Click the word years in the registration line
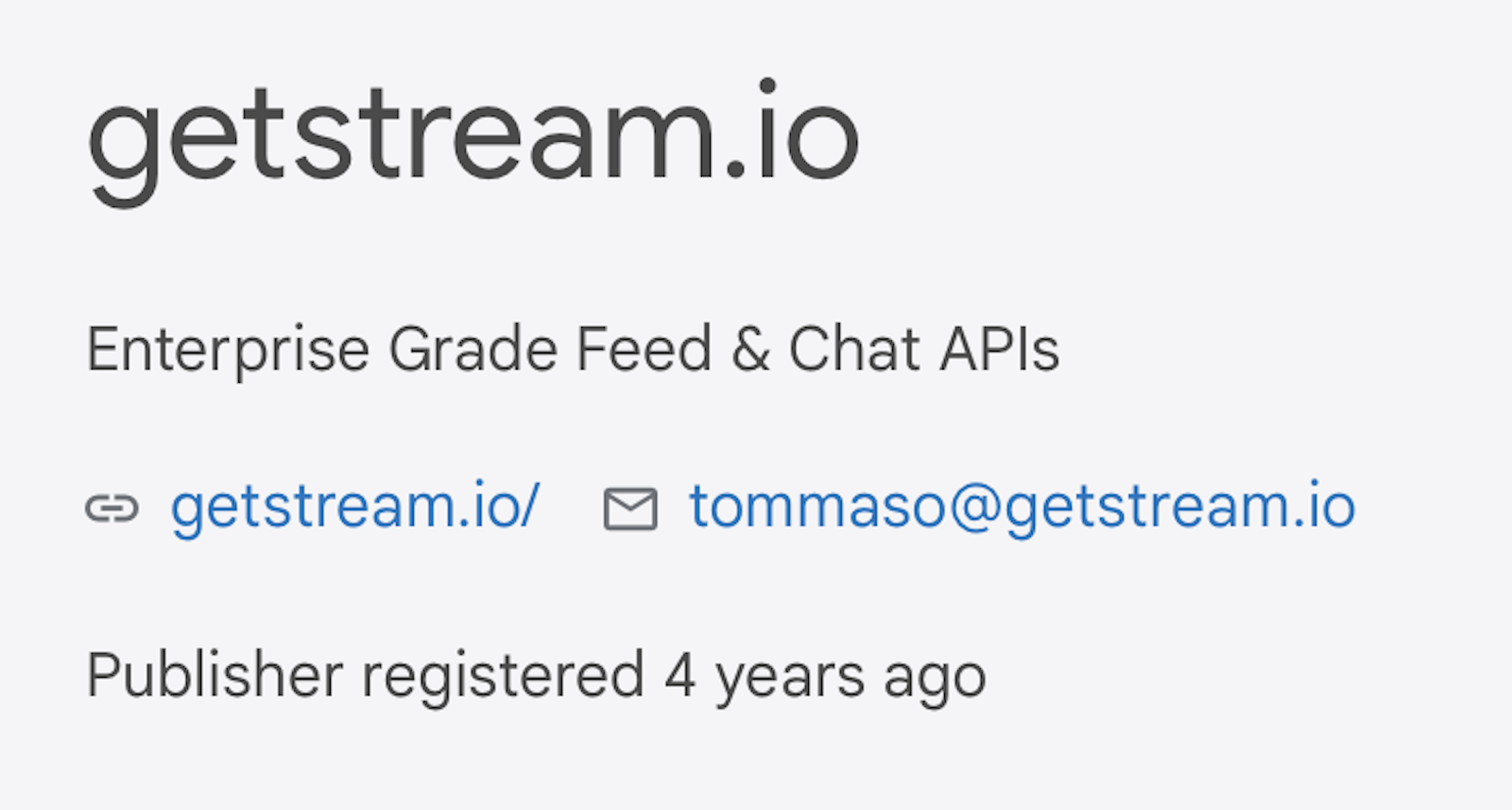Image resolution: width=1512 pixels, height=810 pixels. [789, 677]
